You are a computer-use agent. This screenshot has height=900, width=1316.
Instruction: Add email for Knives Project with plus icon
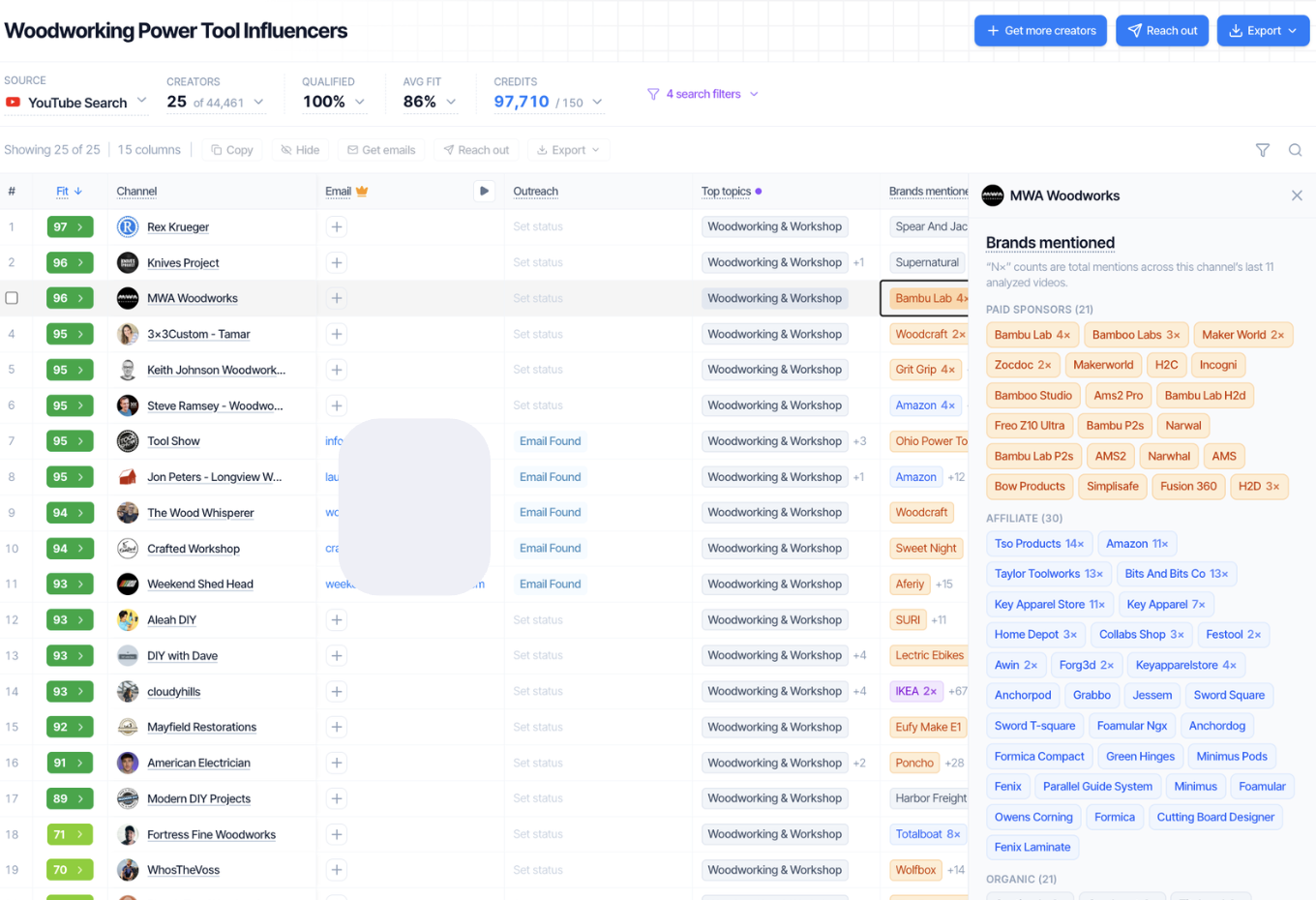coord(337,262)
